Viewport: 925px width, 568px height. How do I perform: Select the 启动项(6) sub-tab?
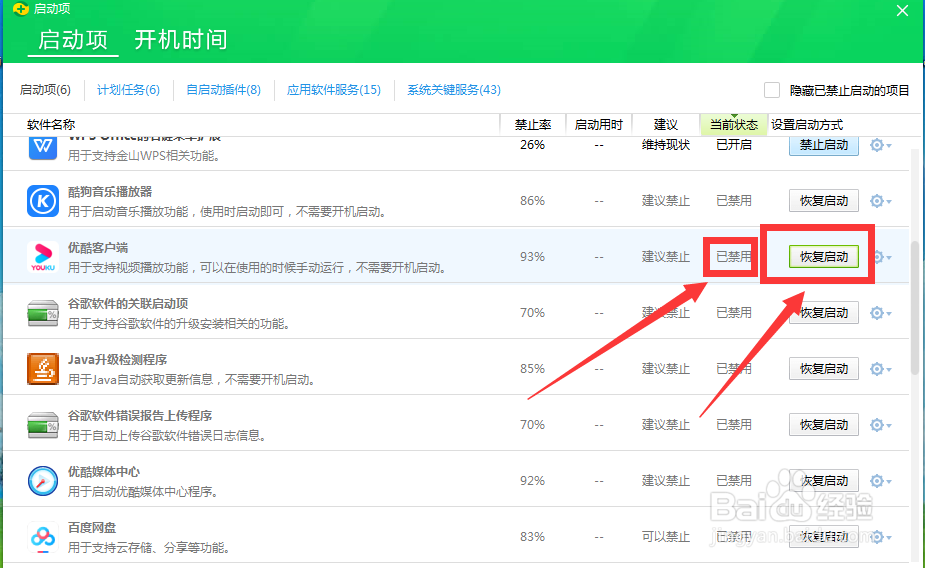click(45, 90)
